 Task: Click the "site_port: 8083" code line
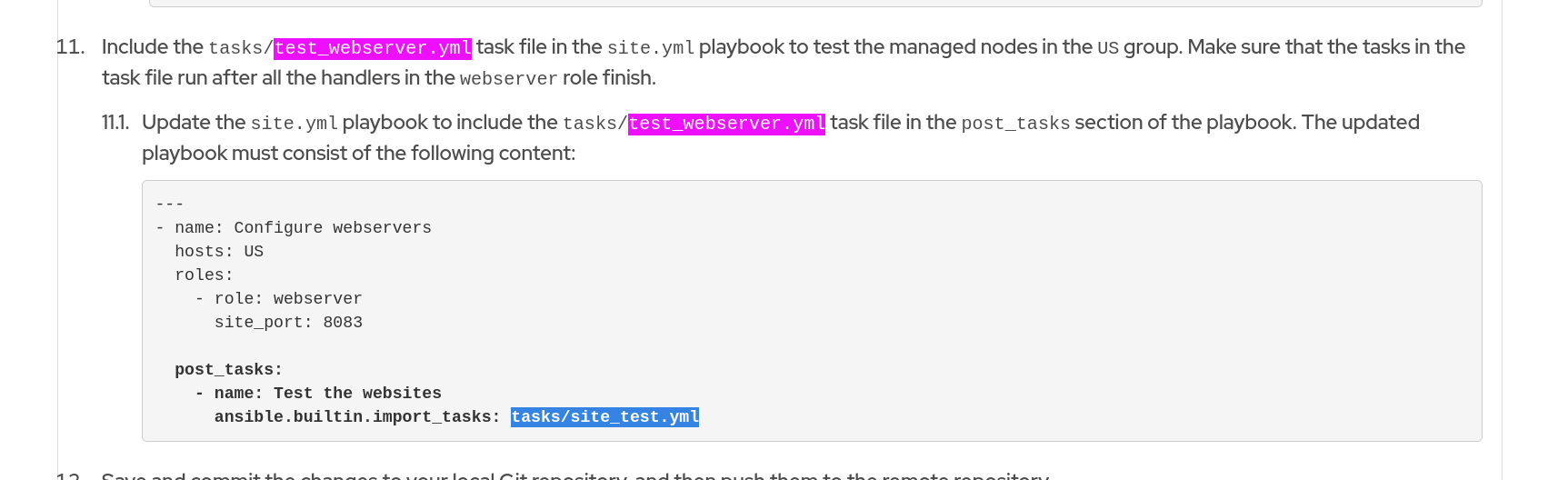(x=288, y=323)
